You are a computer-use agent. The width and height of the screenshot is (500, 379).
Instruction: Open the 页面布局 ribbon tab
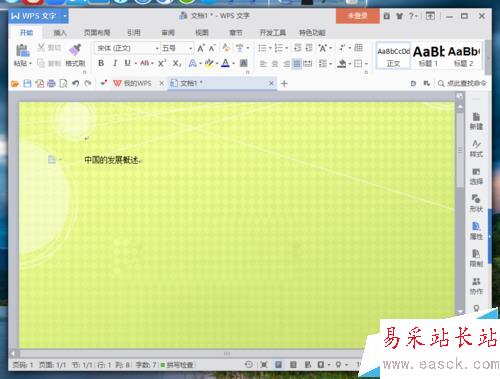coord(97,33)
